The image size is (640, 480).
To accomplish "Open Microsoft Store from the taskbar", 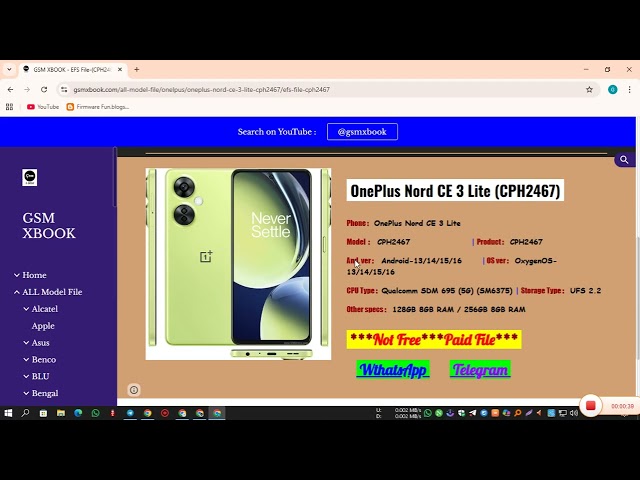I will pos(43,413).
